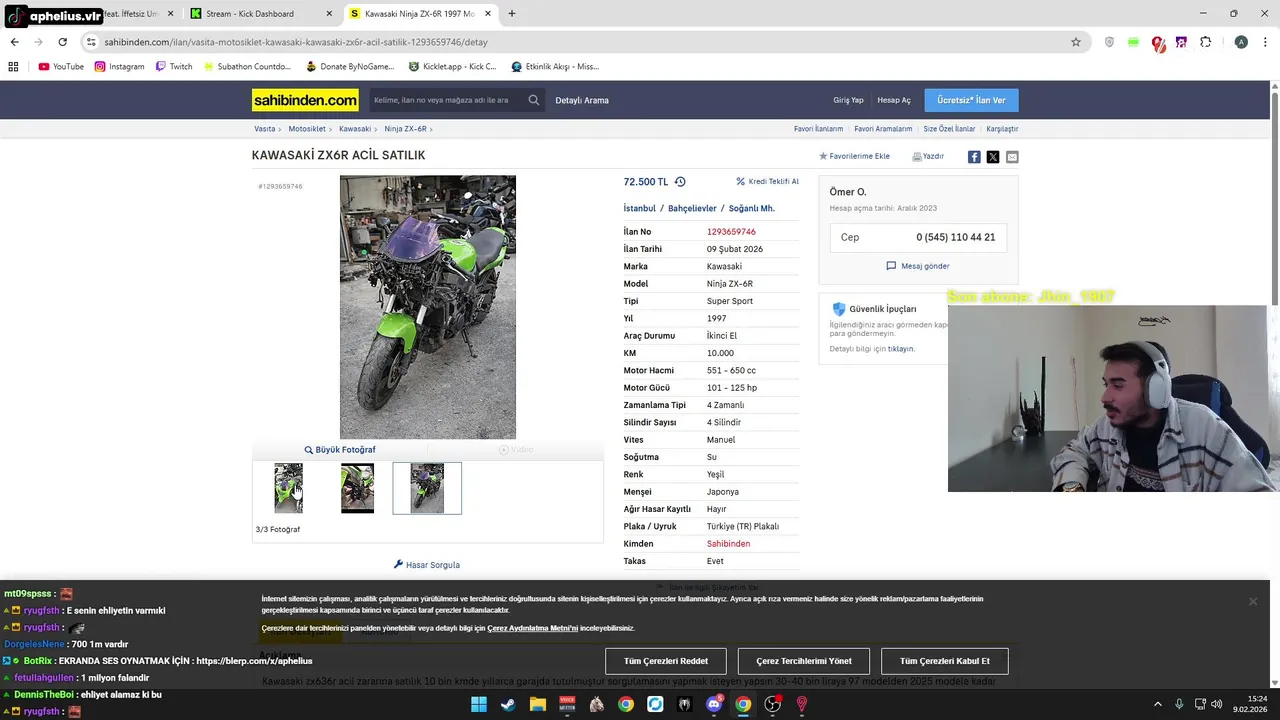Select third photo thumbnail

coord(427,488)
